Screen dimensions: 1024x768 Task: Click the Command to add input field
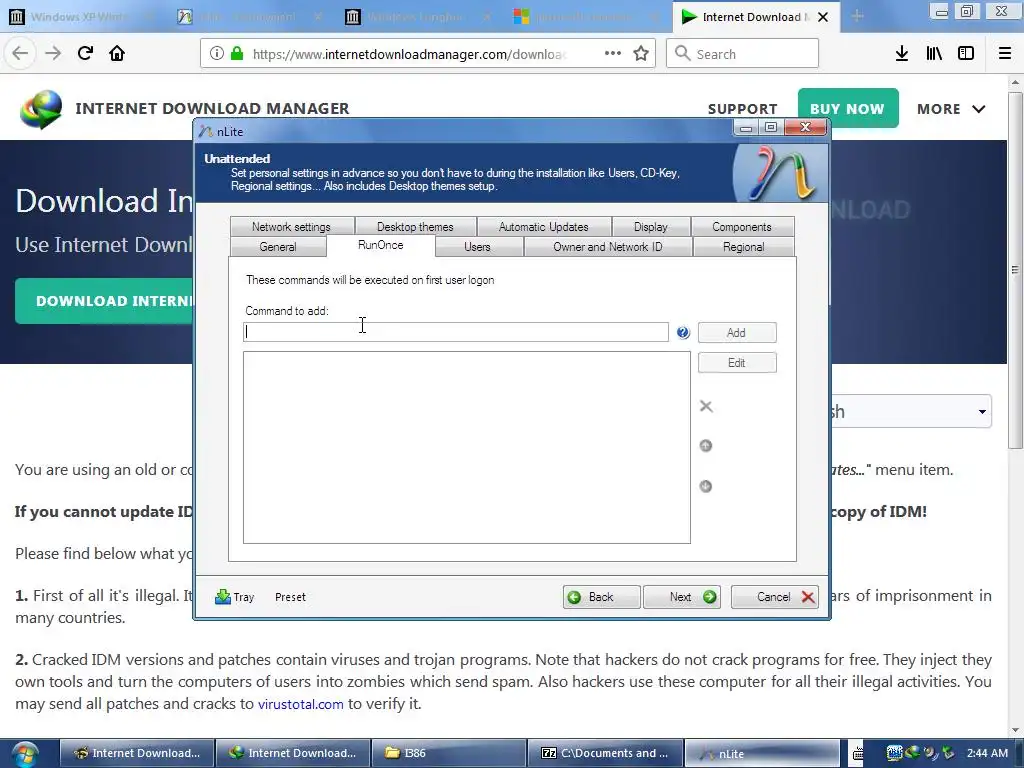tap(456, 332)
